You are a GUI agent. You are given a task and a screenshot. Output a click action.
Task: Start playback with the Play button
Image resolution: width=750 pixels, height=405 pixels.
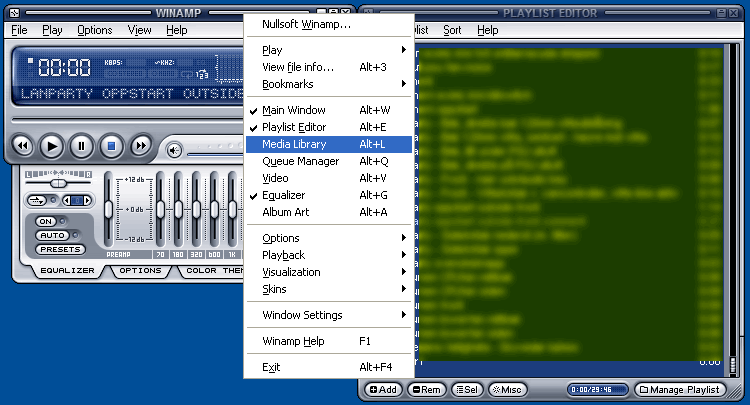point(52,145)
